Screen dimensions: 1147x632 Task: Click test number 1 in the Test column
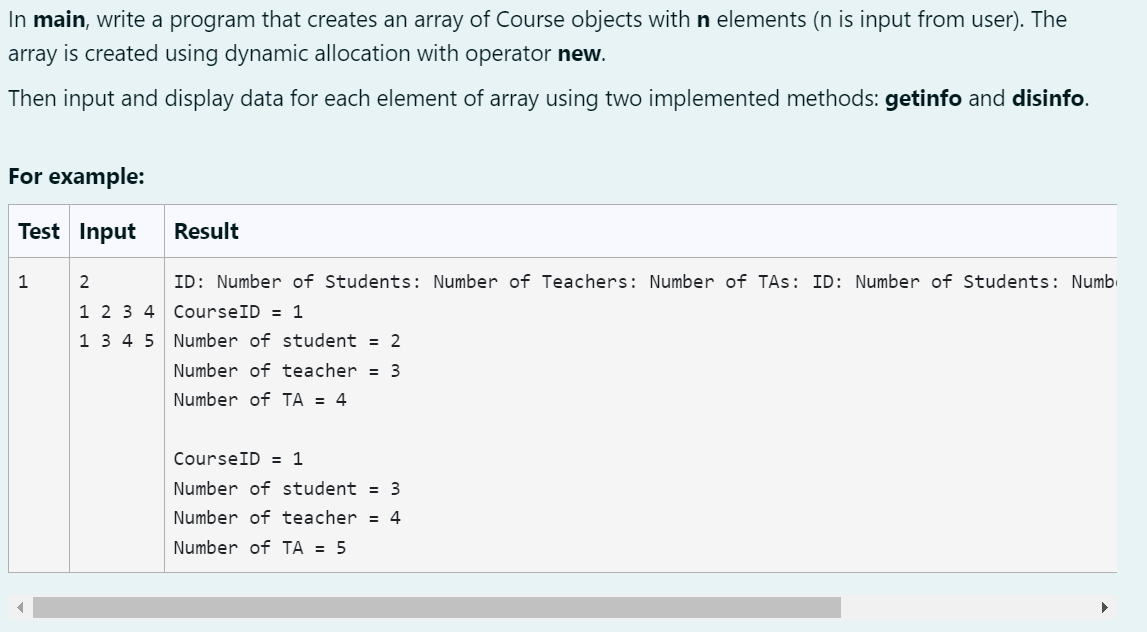click(x=23, y=282)
